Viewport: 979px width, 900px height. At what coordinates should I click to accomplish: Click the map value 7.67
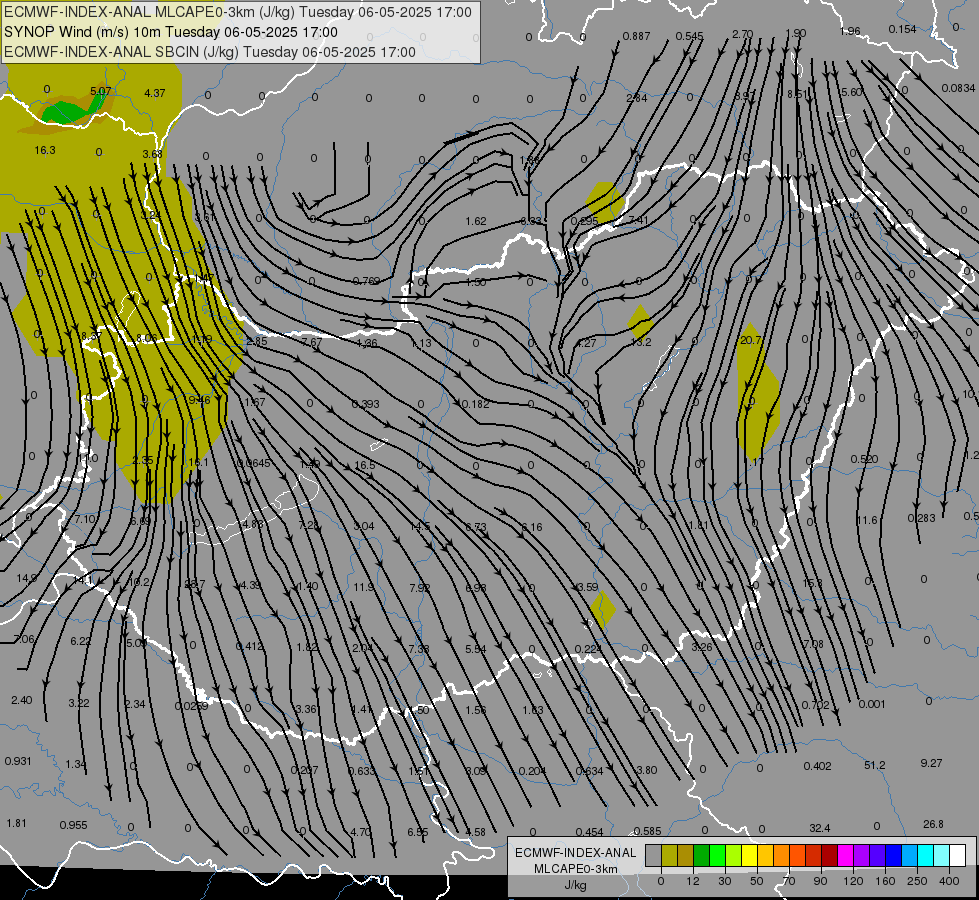click(312, 342)
